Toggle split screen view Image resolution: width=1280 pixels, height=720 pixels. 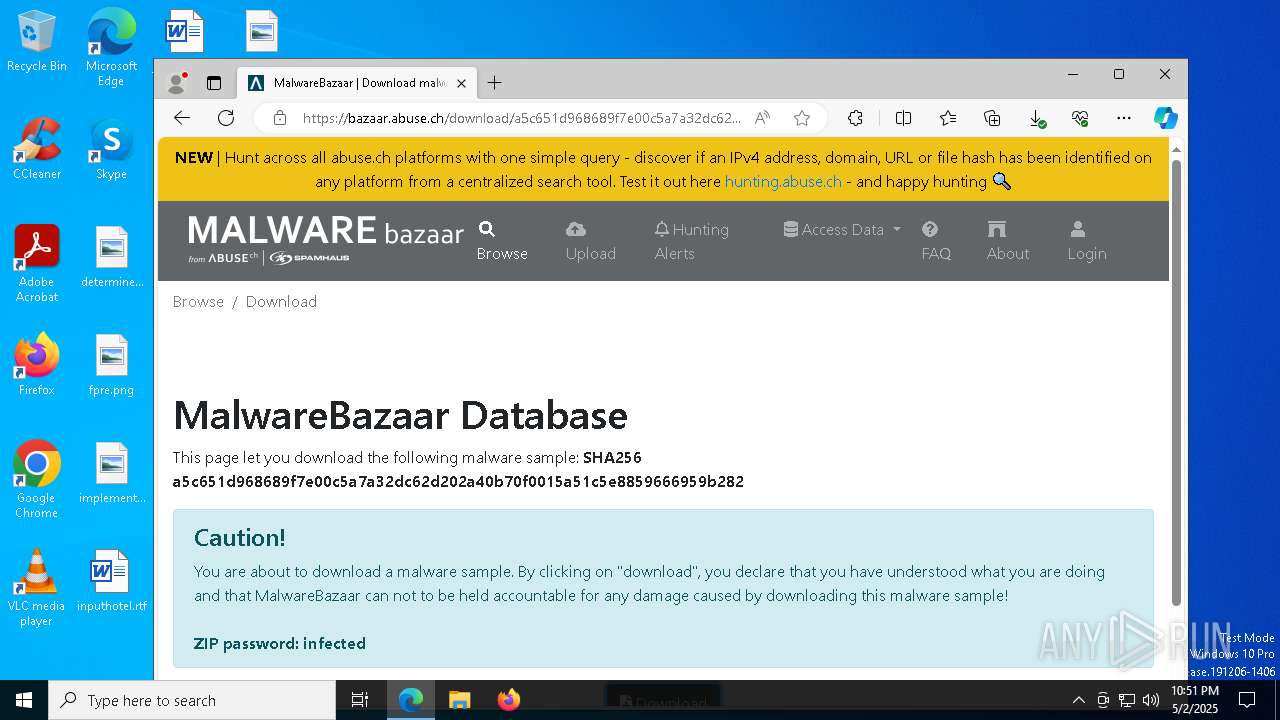tap(903, 118)
